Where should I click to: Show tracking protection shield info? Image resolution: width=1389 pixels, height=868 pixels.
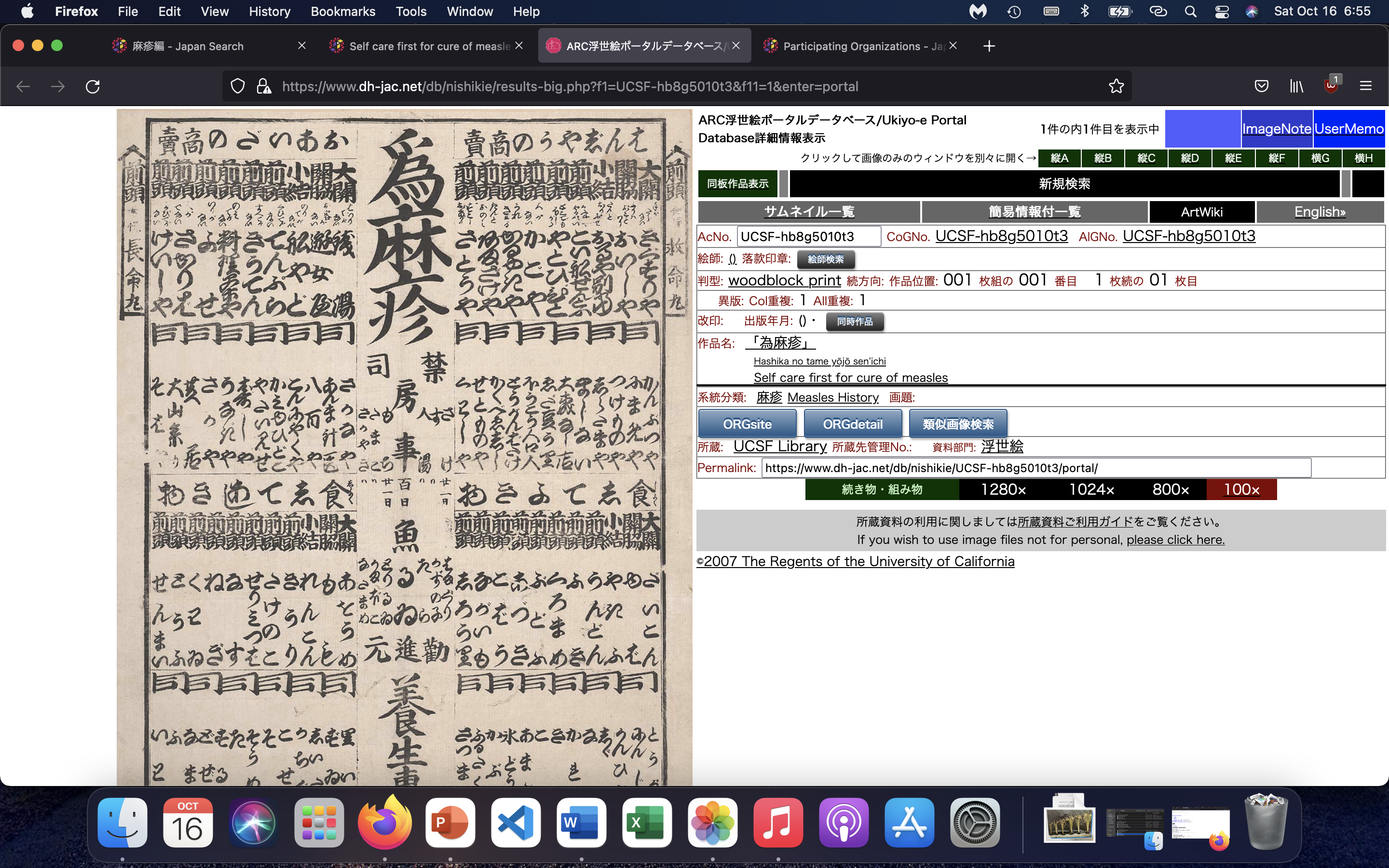[238, 87]
